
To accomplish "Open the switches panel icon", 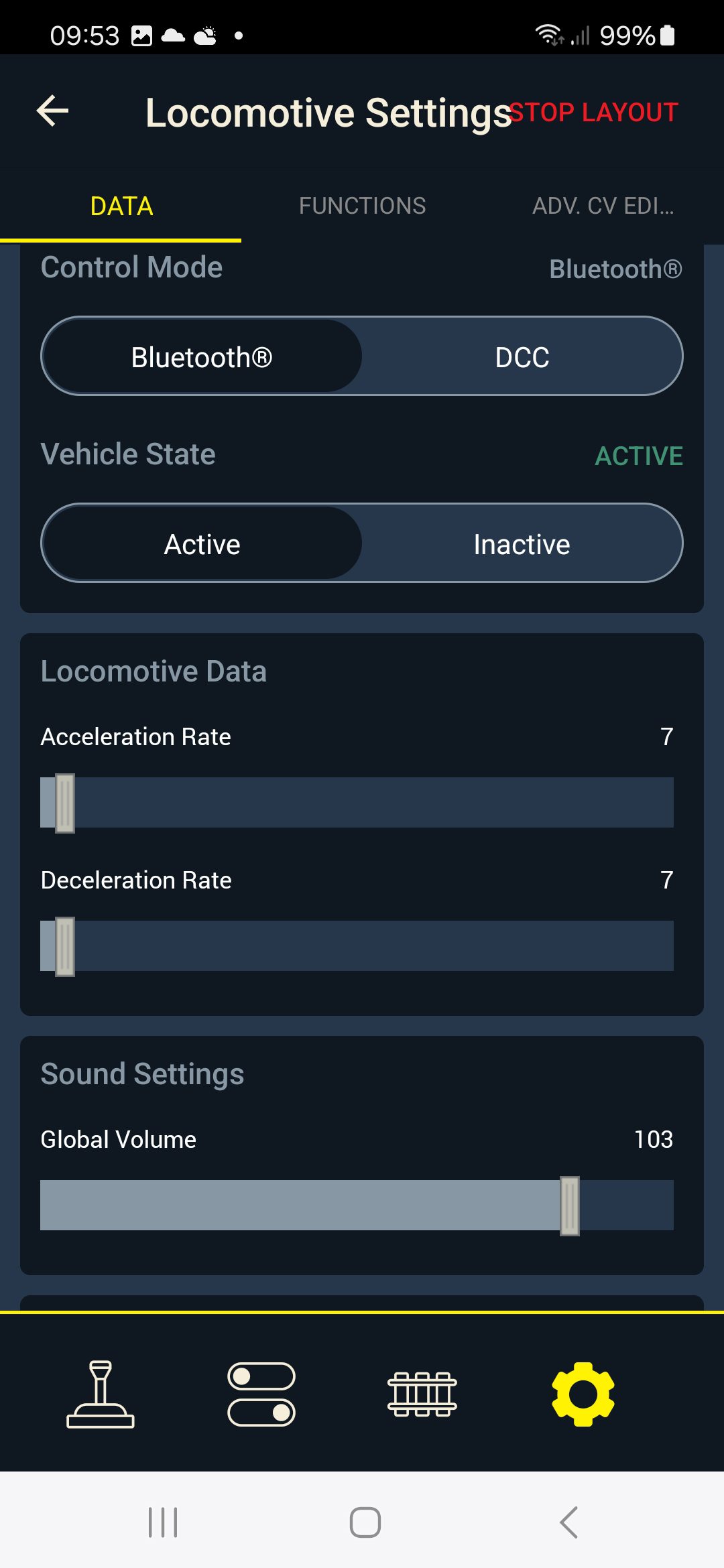I will (x=261, y=1394).
